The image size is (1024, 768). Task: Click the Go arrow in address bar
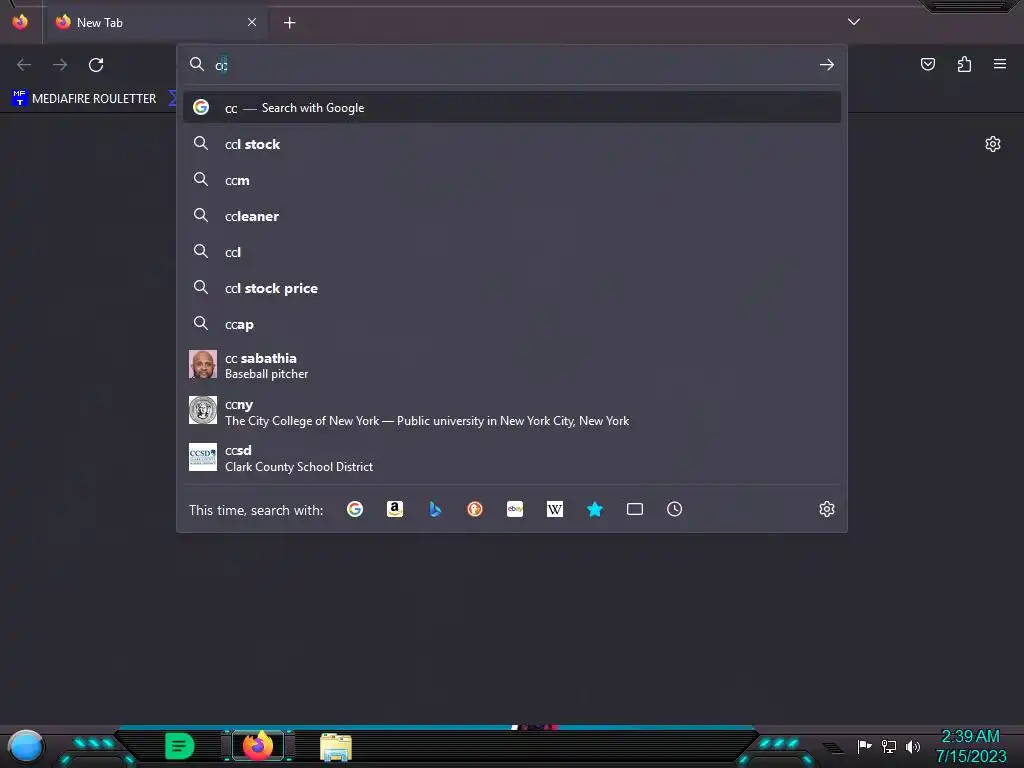[827, 65]
